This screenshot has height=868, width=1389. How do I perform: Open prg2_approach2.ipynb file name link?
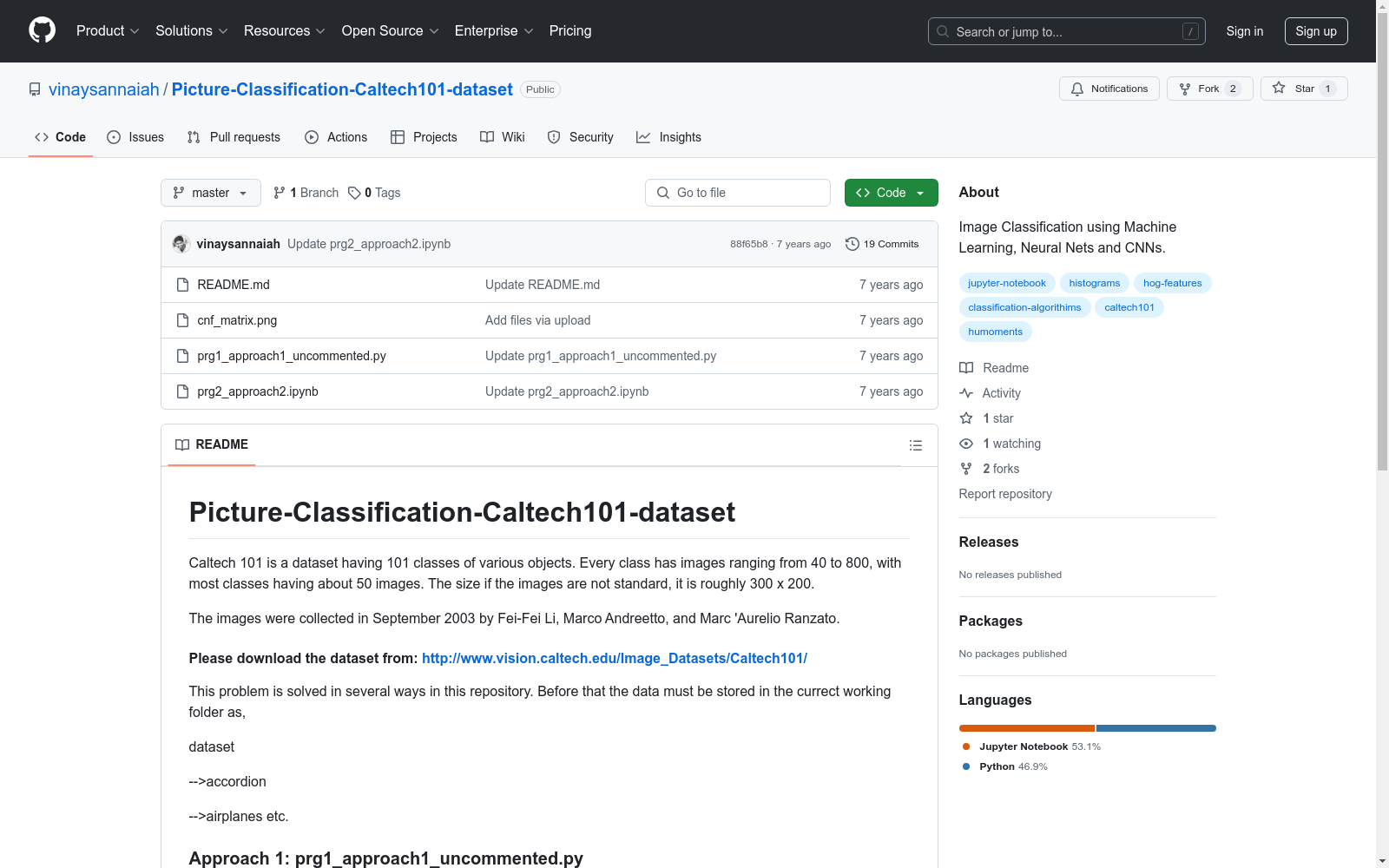click(258, 391)
